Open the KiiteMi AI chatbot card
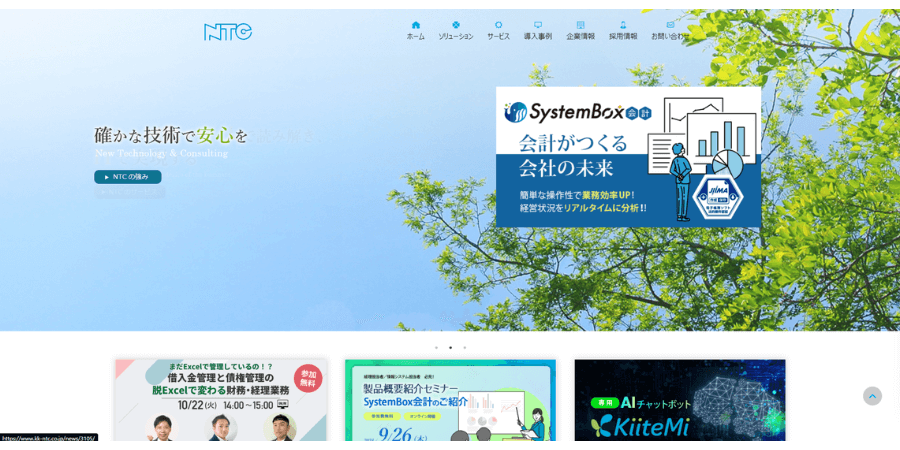 [x=680, y=400]
